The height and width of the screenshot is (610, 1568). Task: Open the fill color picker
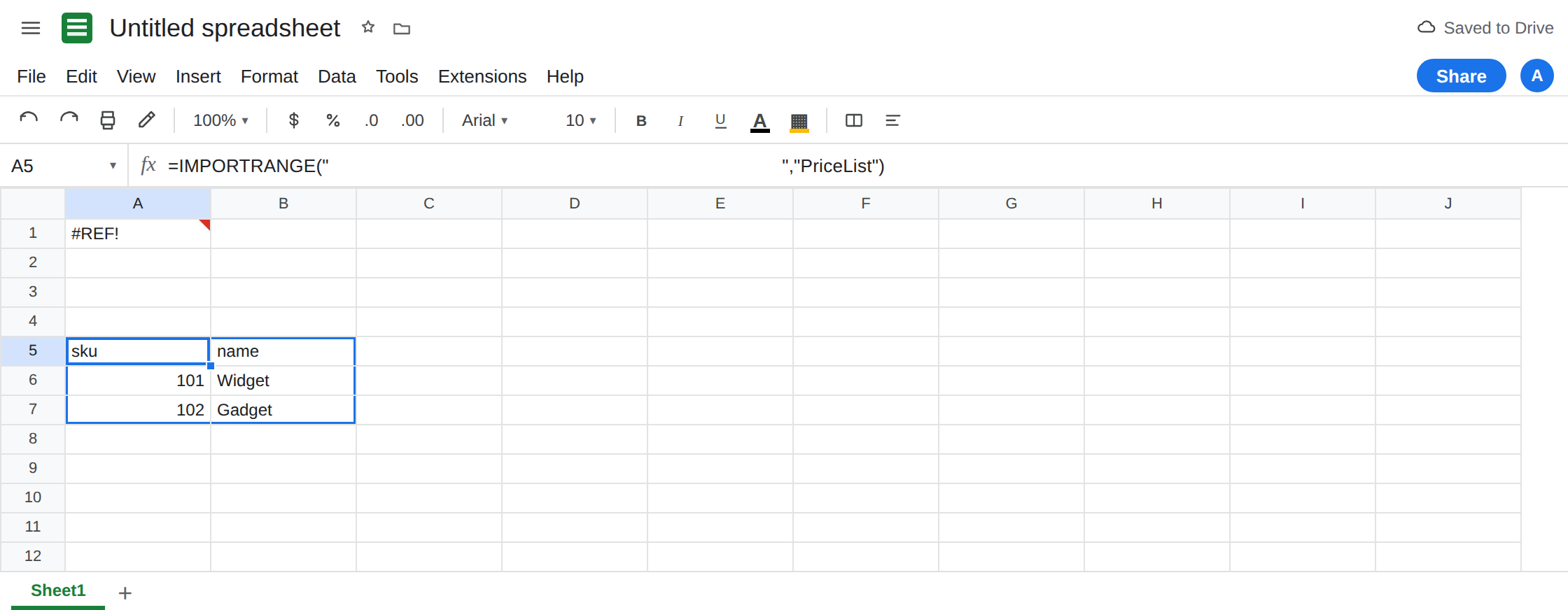pyautogui.click(x=799, y=121)
